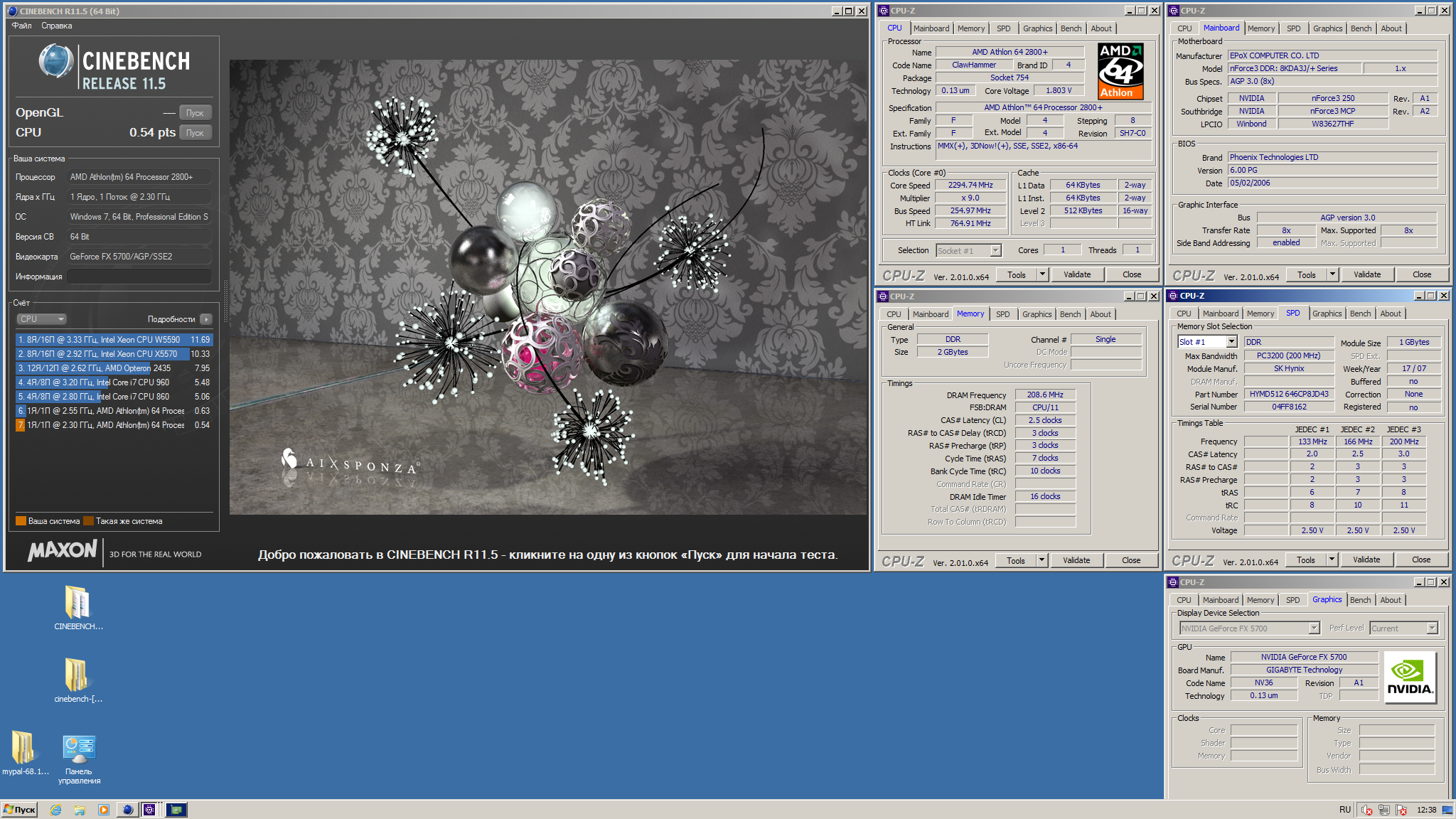
Task: Click the rendered spheres image in Cinebench
Action: tap(548, 287)
